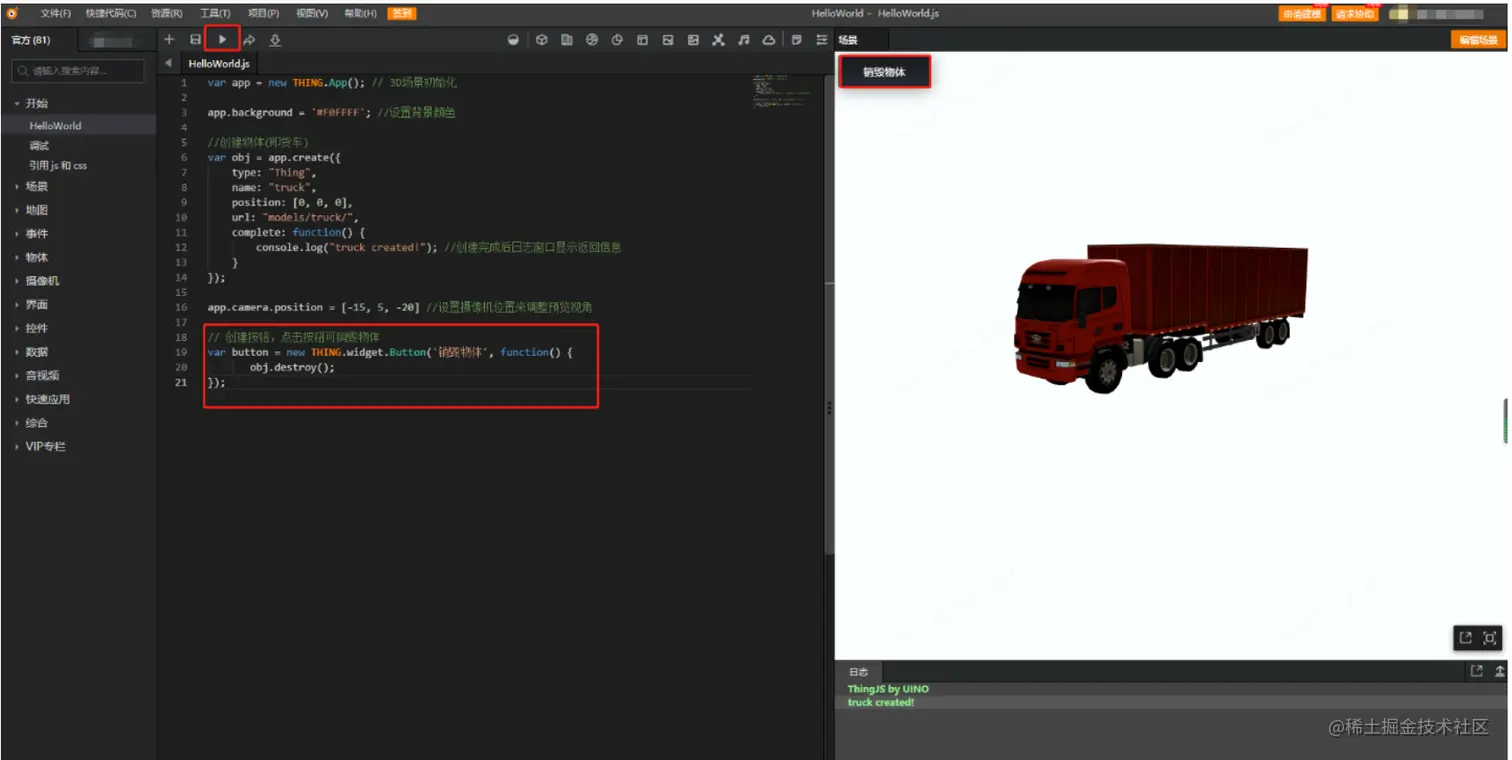Viewport: 1512px width, 760px height.
Task: Click the 请求协助 button
Action: [1355, 14]
